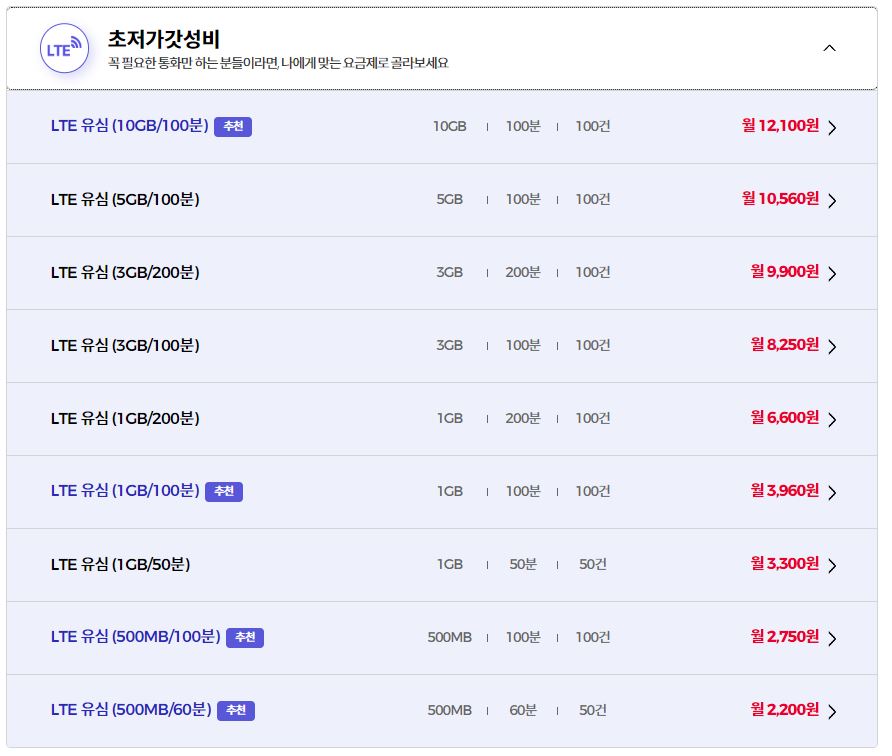Open LTE 유심 (10GB/100분) plan link

point(130,126)
